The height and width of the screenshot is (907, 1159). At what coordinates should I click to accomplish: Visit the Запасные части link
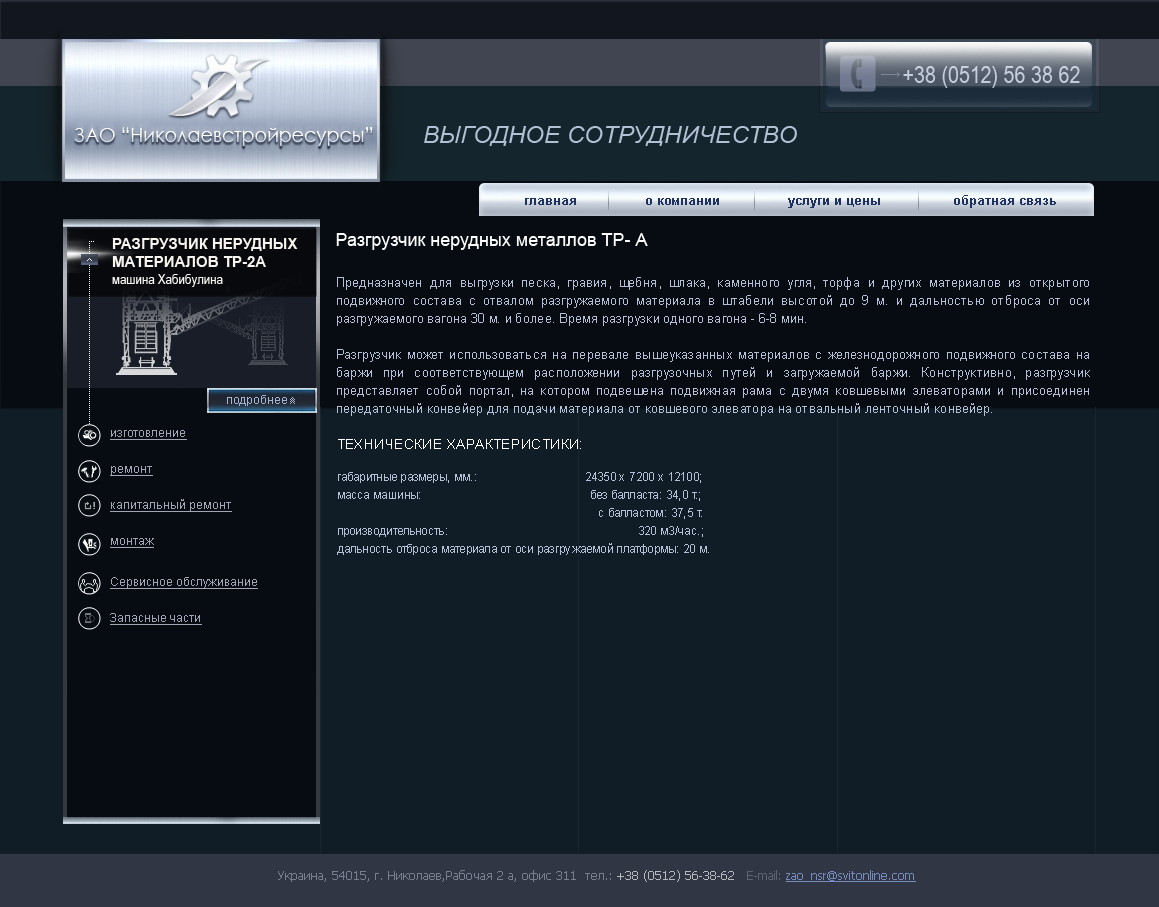156,618
